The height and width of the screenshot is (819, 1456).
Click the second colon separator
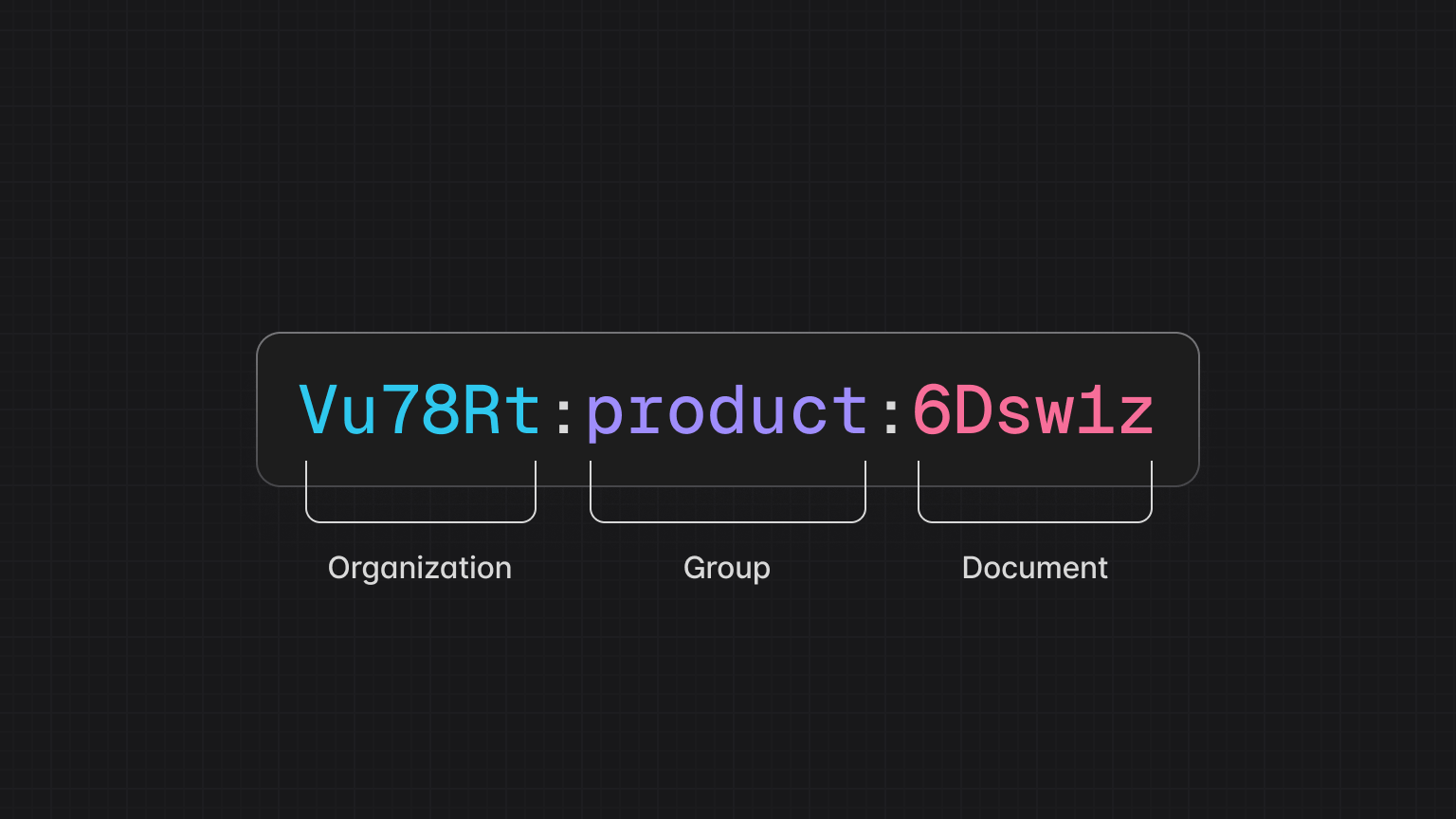pos(891,417)
